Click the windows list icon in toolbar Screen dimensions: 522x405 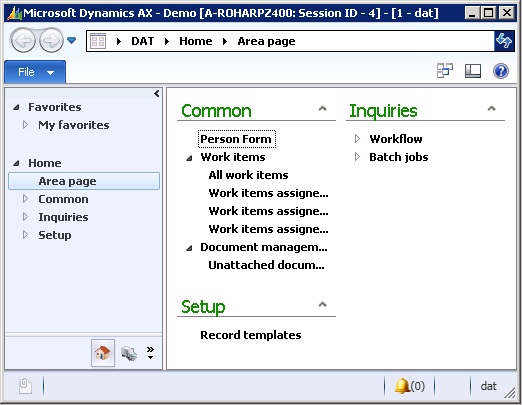(x=445, y=71)
